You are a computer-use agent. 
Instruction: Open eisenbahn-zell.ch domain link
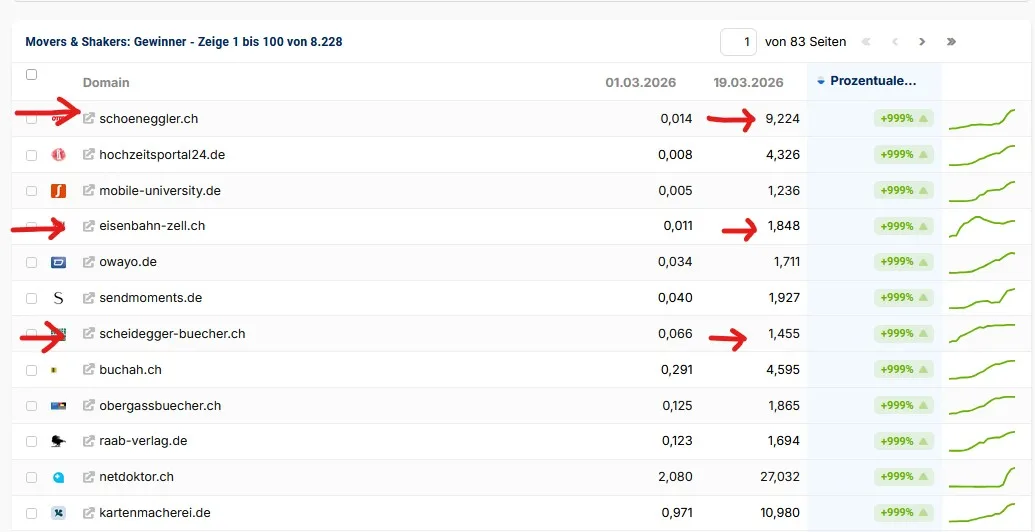[x=152, y=226]
